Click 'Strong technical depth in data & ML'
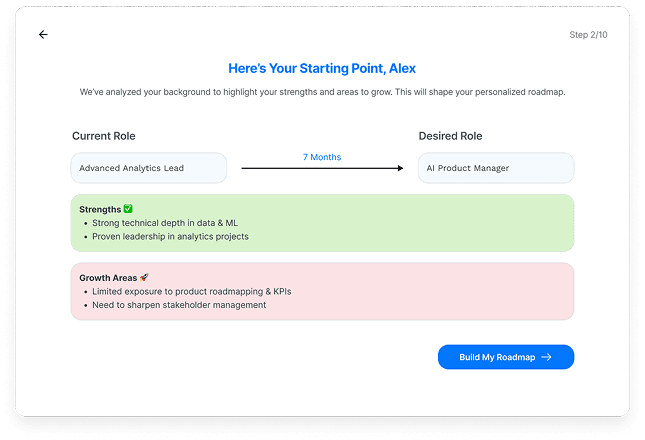Viewport: 645px width, 440px height. coord(165,222)
